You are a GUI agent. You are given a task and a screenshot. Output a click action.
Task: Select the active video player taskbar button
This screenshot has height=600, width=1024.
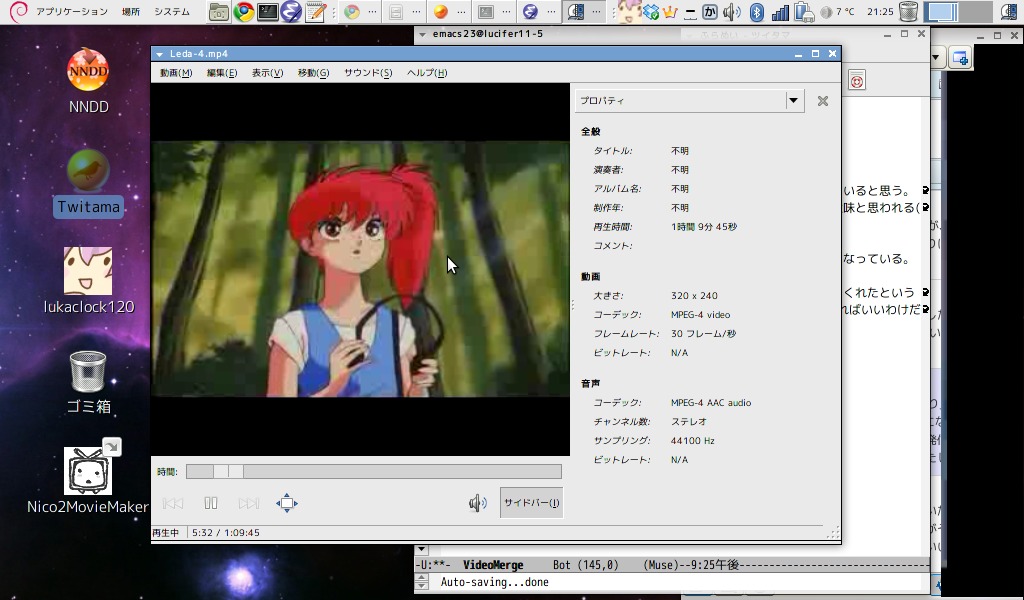tap(584, 12)
